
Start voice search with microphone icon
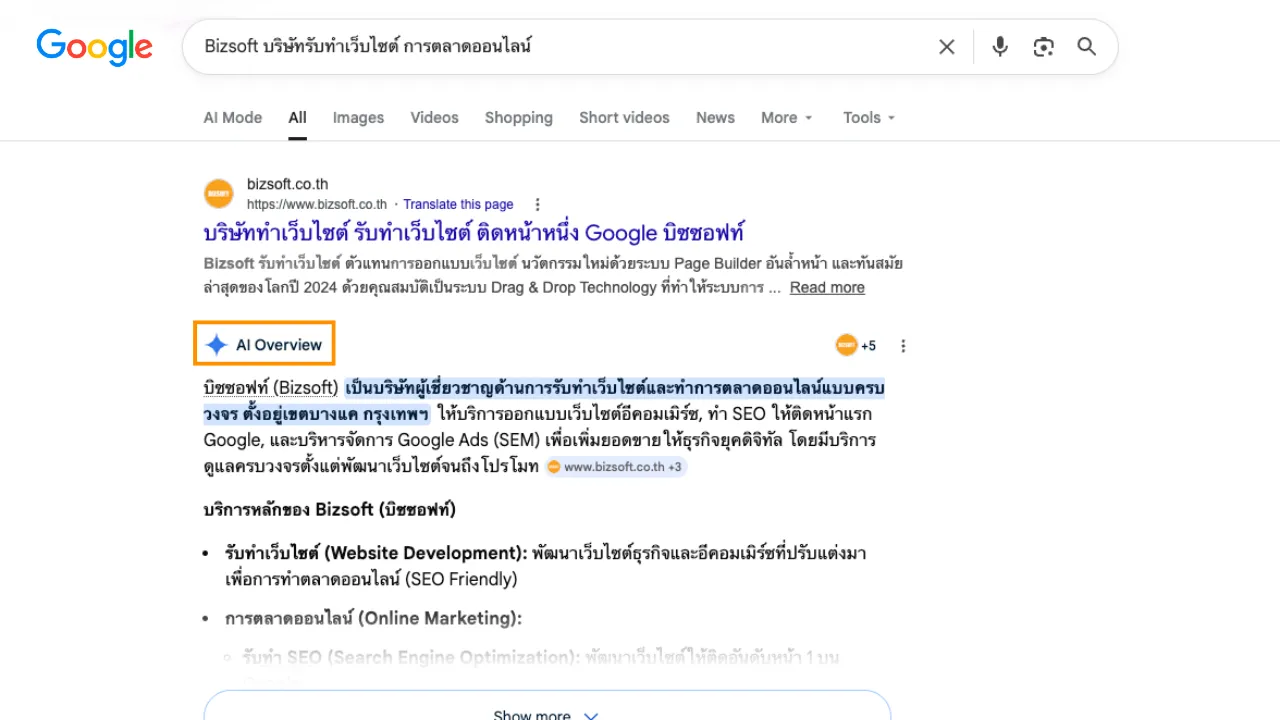(999, 47)
